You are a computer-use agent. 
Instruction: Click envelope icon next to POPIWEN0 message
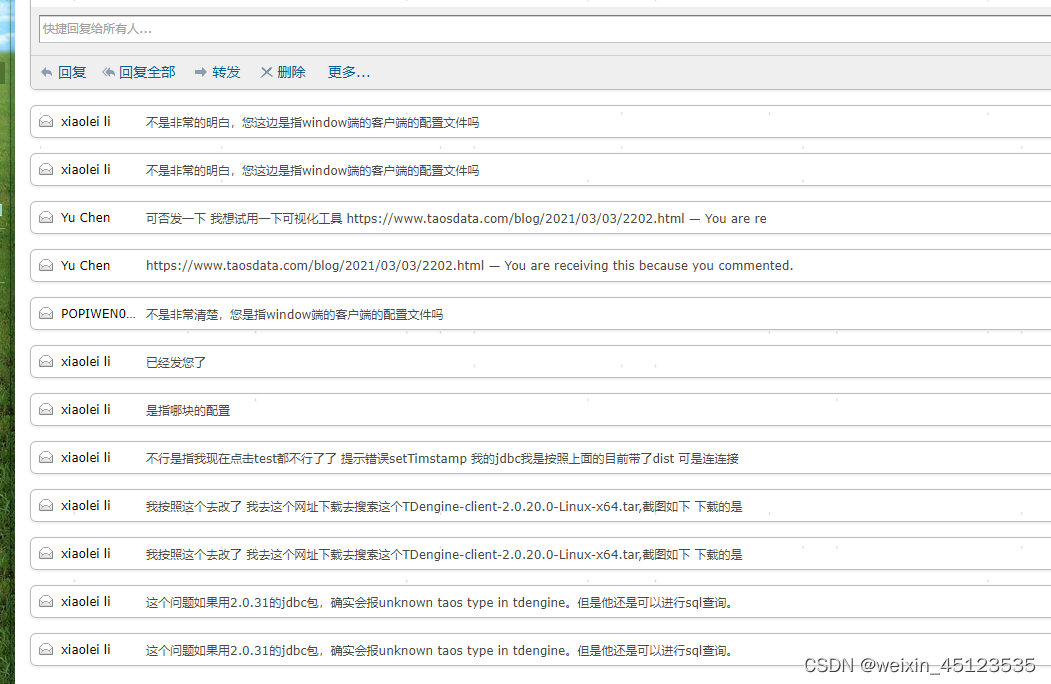45,313
